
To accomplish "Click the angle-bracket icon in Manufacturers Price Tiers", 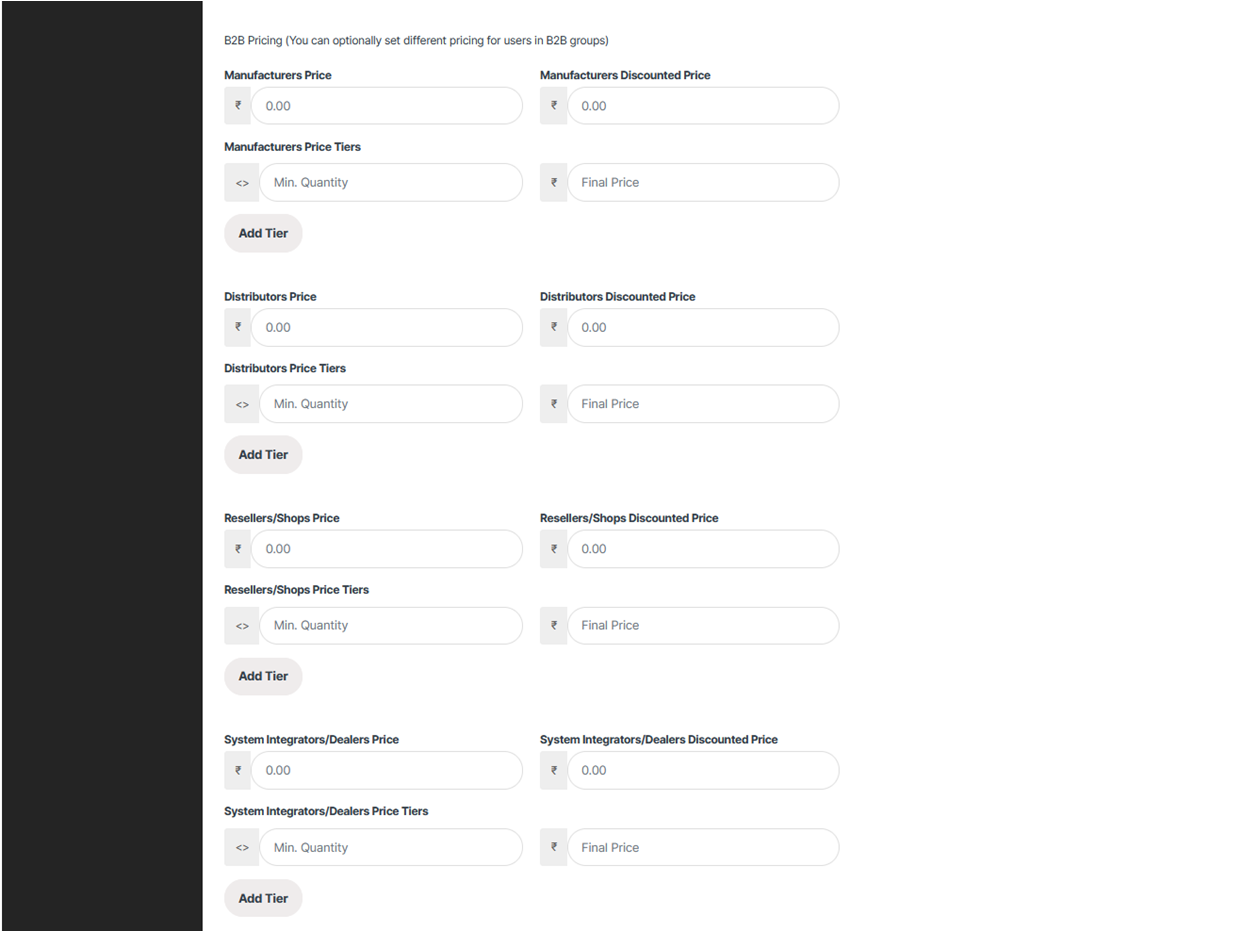I will pos(242,183).
